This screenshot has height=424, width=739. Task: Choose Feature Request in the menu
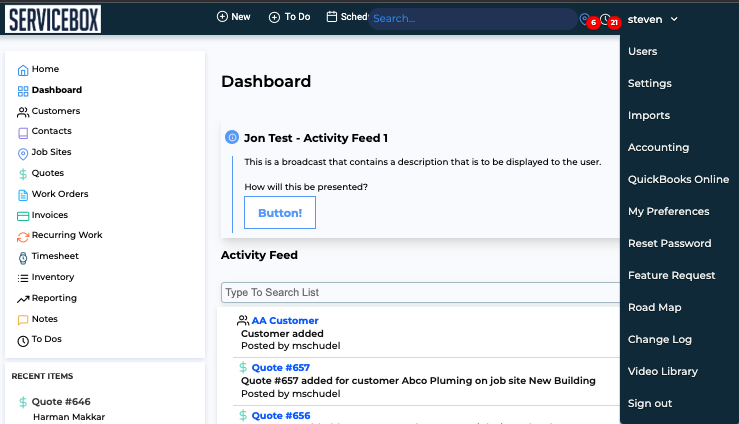671,276
